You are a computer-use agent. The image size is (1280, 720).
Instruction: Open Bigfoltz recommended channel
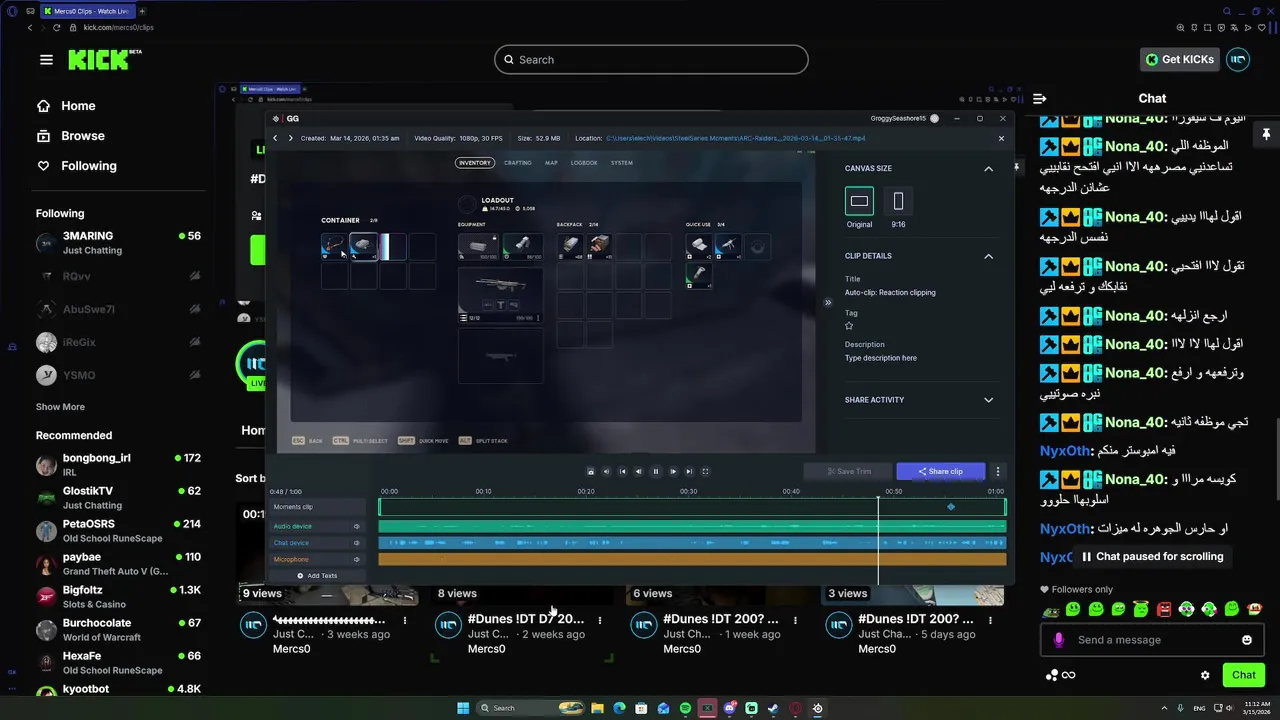point(118,597)
